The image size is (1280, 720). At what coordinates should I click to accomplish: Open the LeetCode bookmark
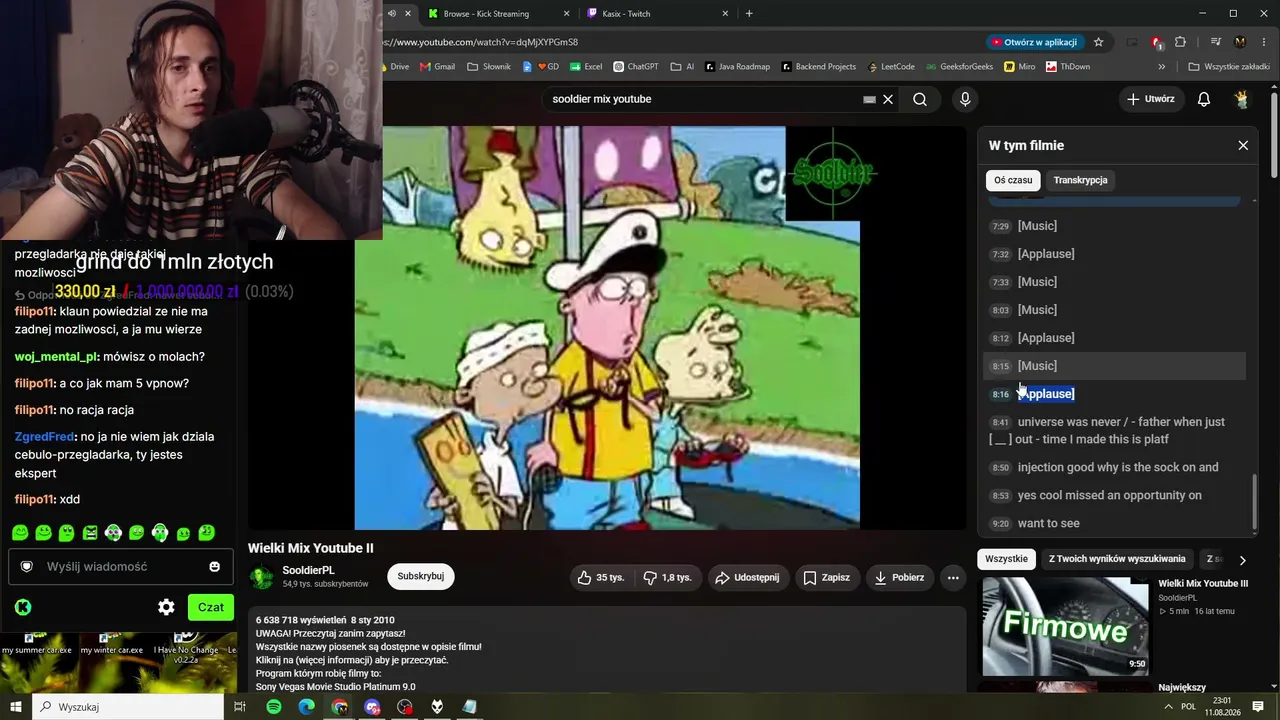tap(890, 67)
